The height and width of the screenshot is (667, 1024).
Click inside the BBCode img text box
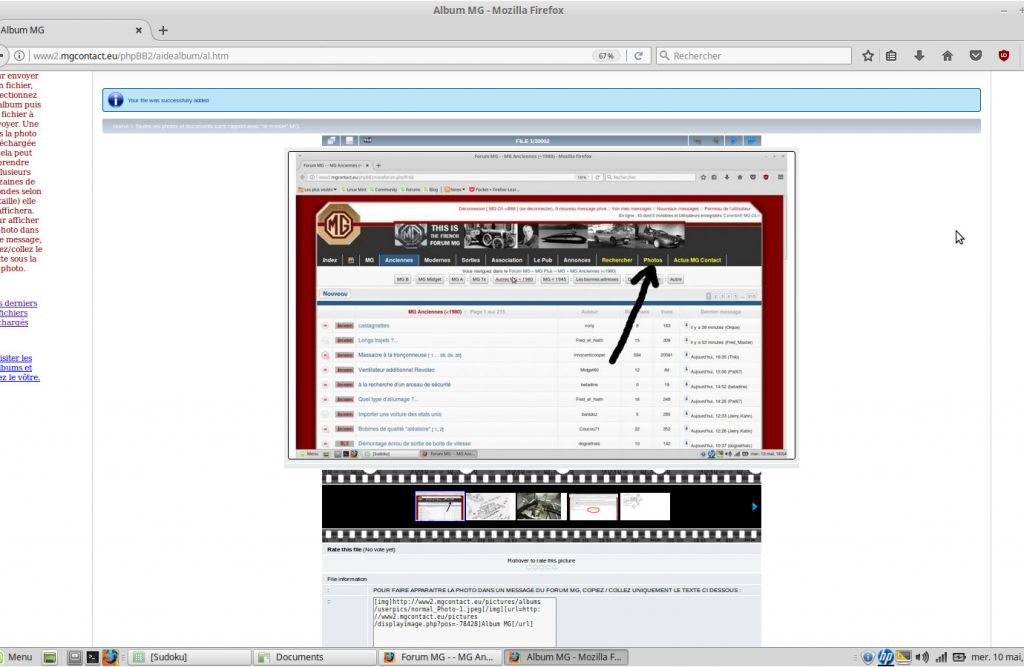tap(464, 622)
